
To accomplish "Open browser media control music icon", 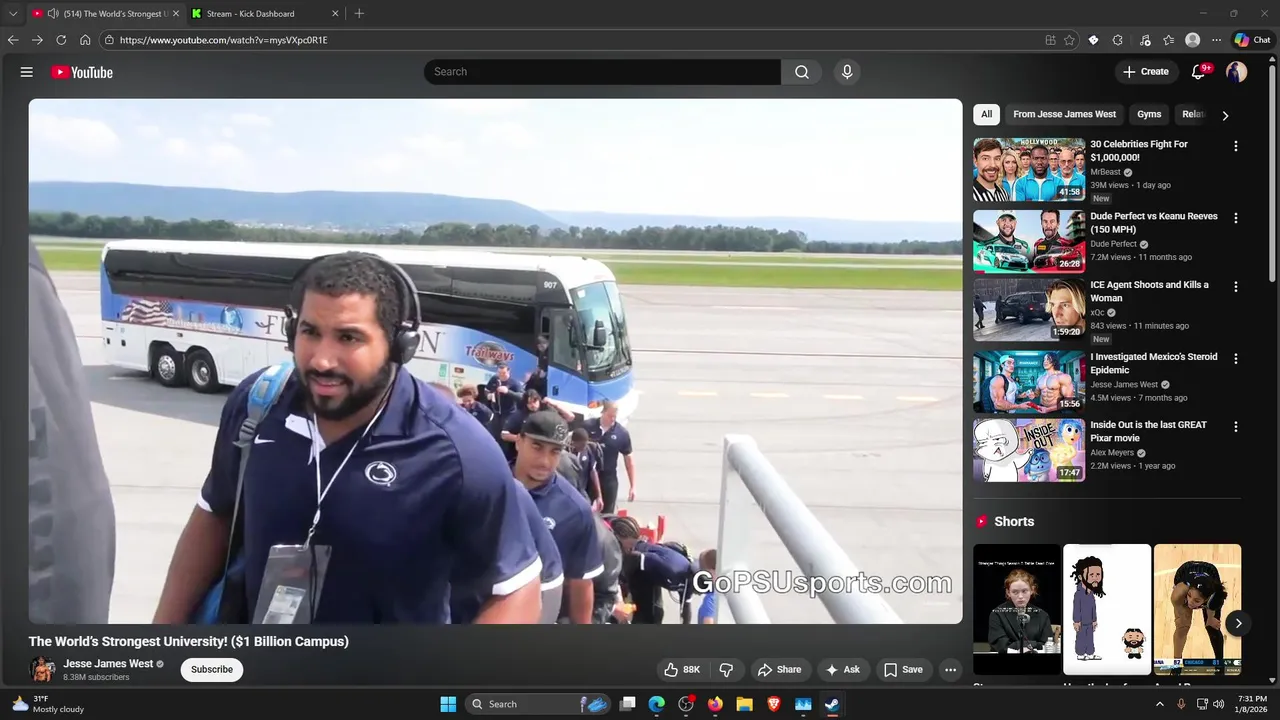I will coord(1145,40).
